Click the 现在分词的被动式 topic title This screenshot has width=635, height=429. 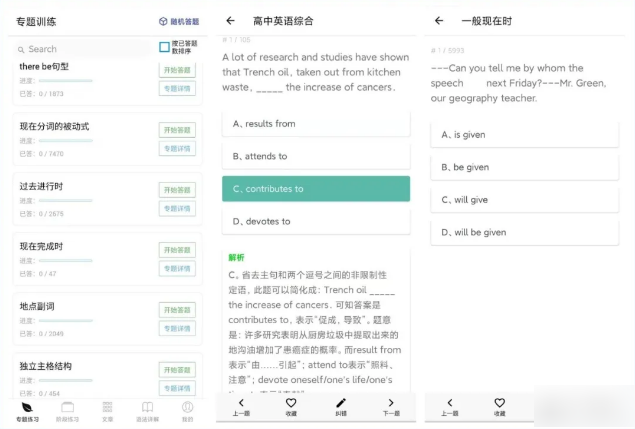click(54, 126)
